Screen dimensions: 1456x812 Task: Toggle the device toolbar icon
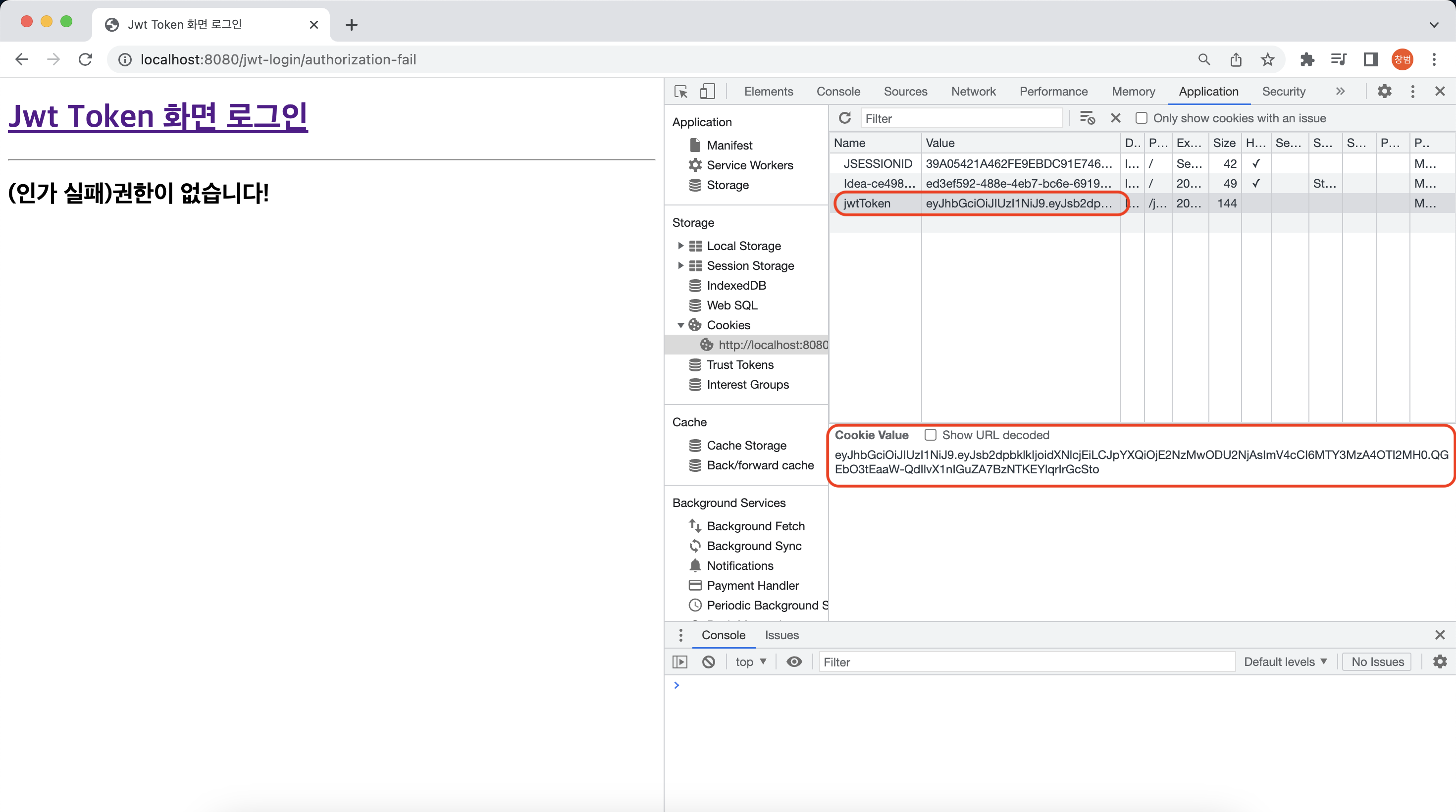707,92
